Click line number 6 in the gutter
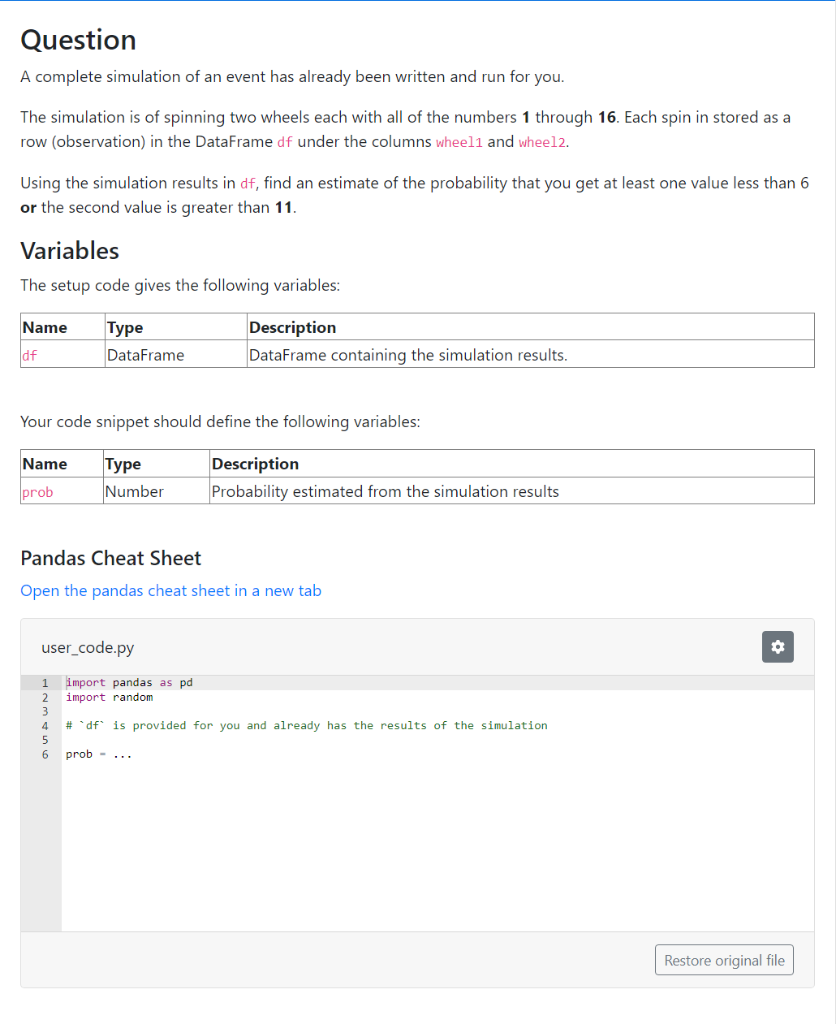836x1024 pixels. point(44,753)
